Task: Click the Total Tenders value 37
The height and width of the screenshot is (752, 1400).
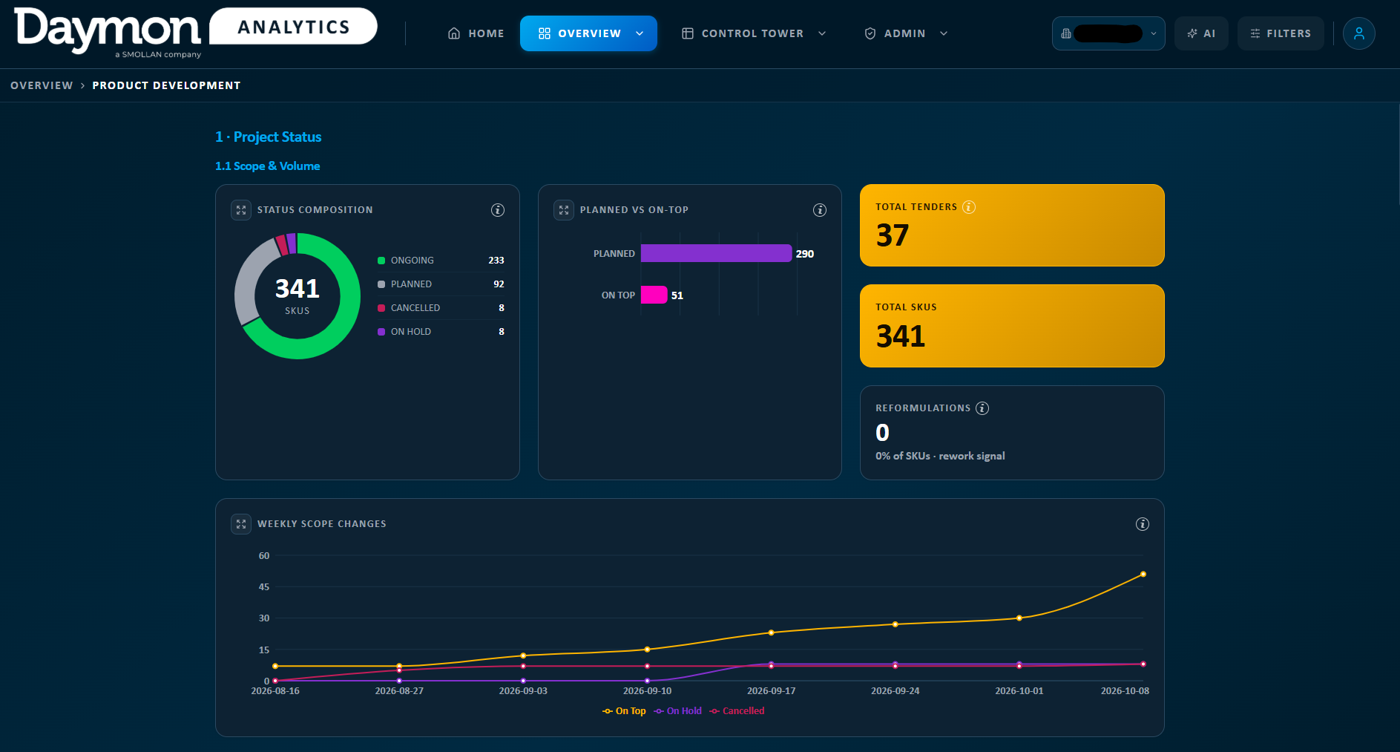Action: coord(892,235)
